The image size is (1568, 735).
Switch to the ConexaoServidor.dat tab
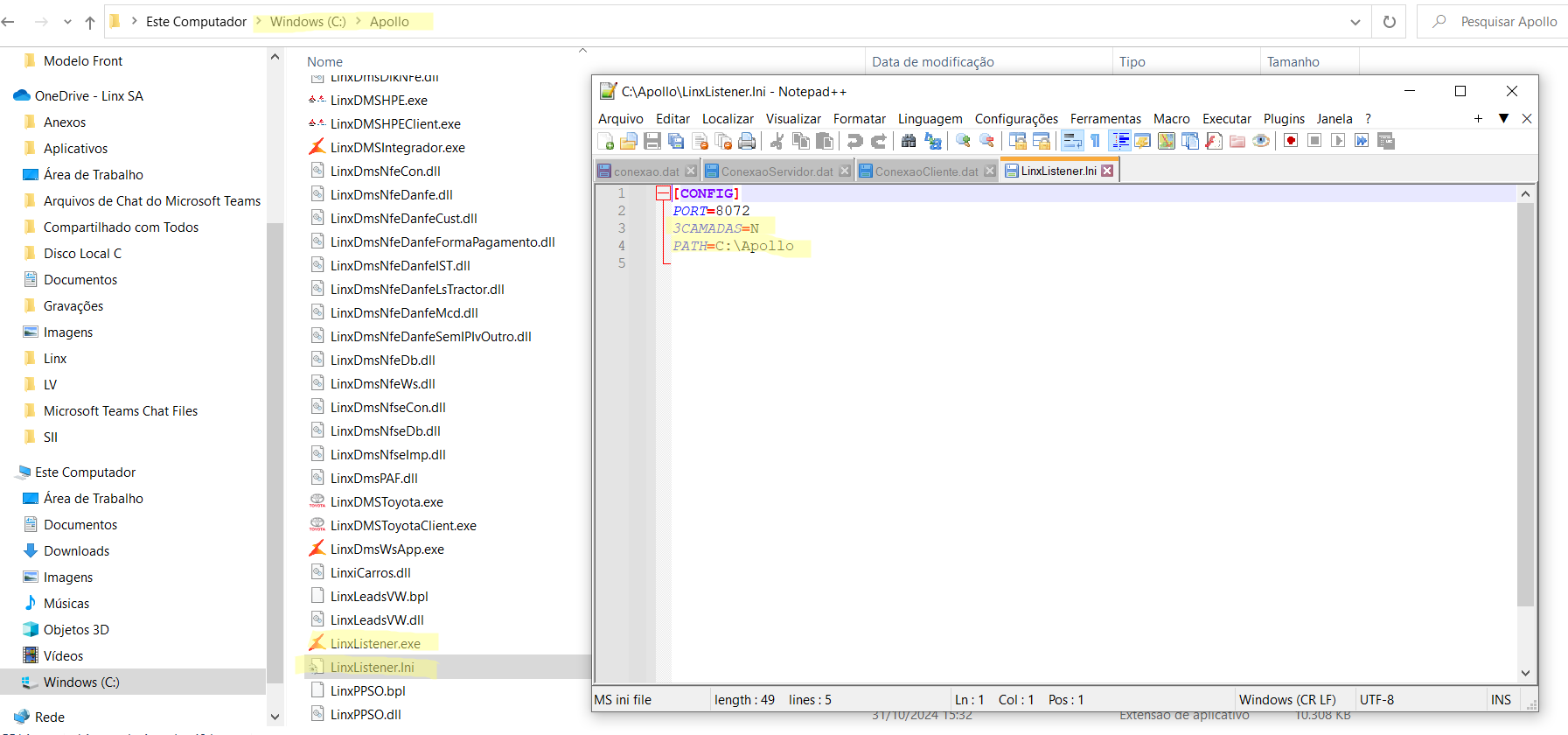(x=777, y=171)
